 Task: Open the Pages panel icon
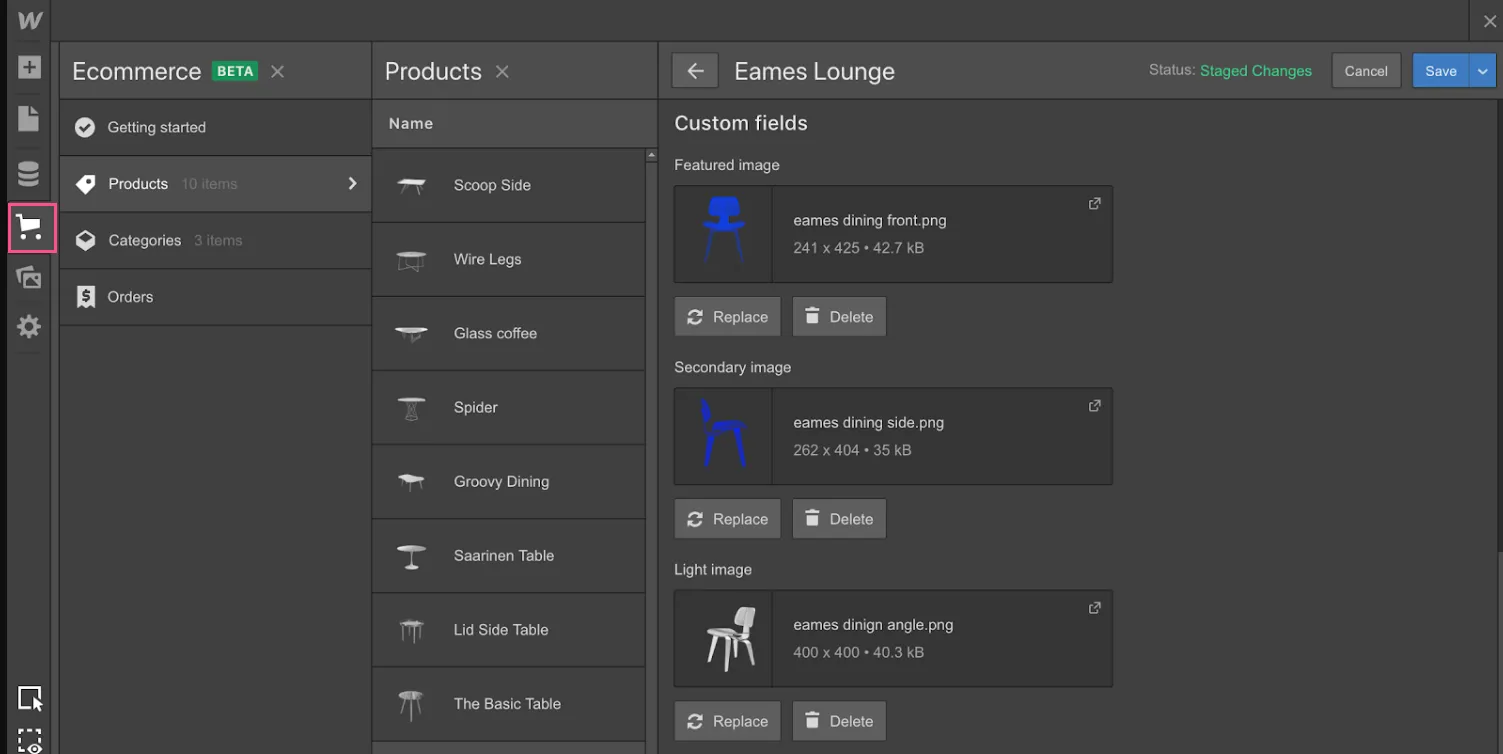[29, 119]
